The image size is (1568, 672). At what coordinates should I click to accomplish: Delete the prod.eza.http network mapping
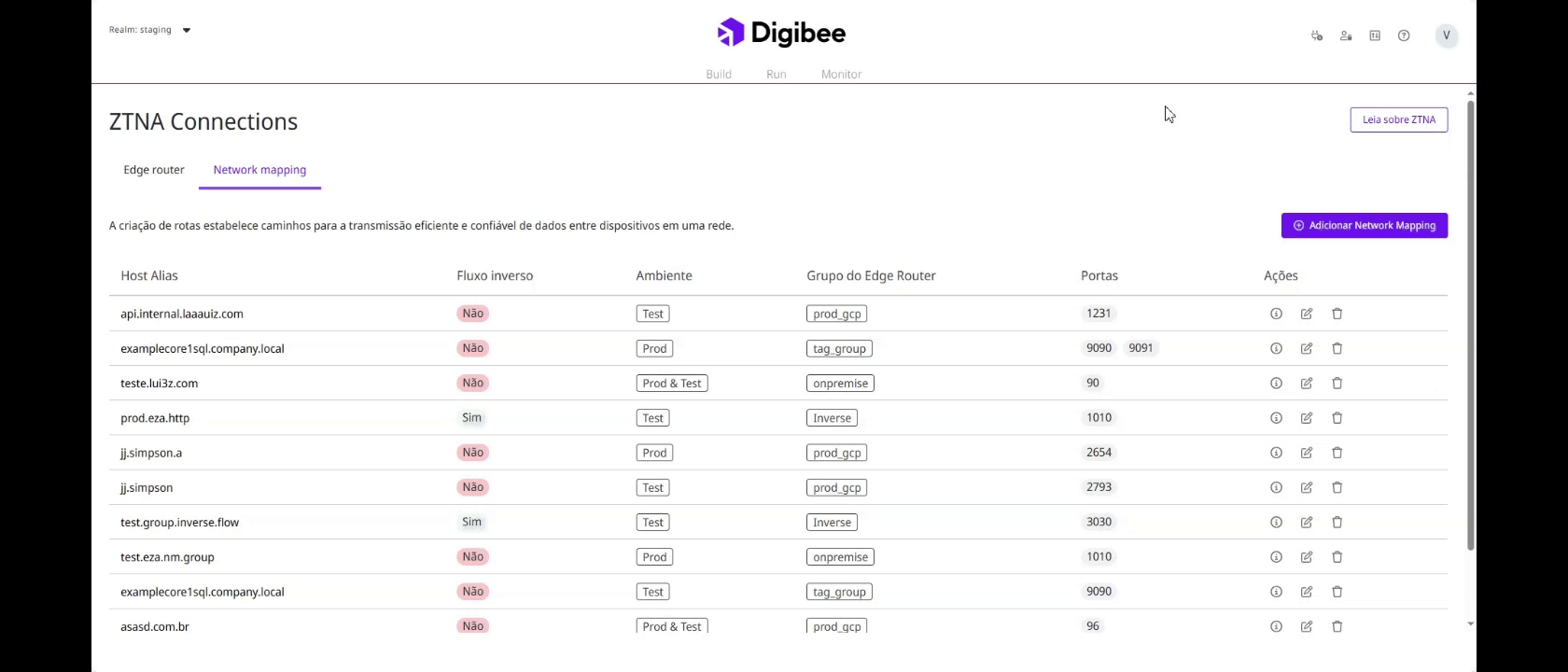(1337, 418)
